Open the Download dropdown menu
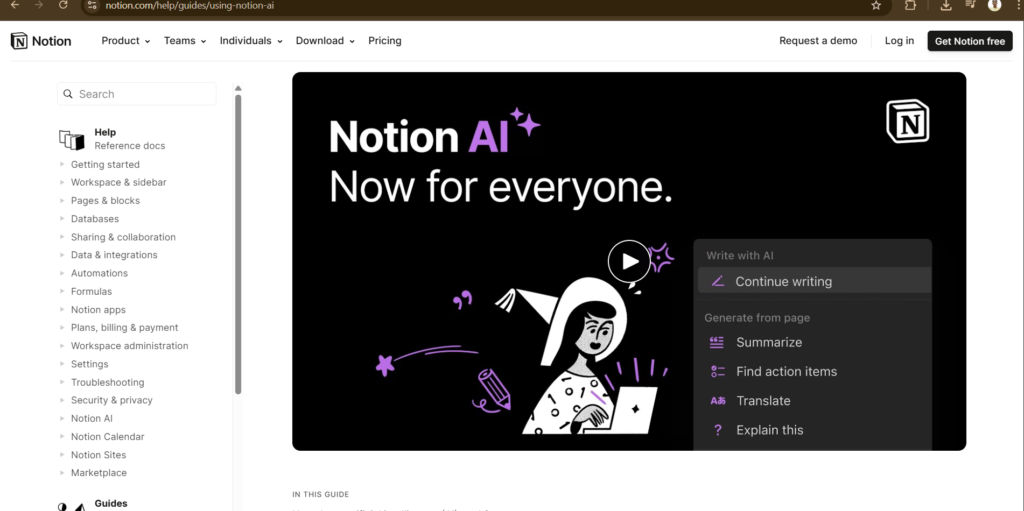 click(x=325, y=41)
